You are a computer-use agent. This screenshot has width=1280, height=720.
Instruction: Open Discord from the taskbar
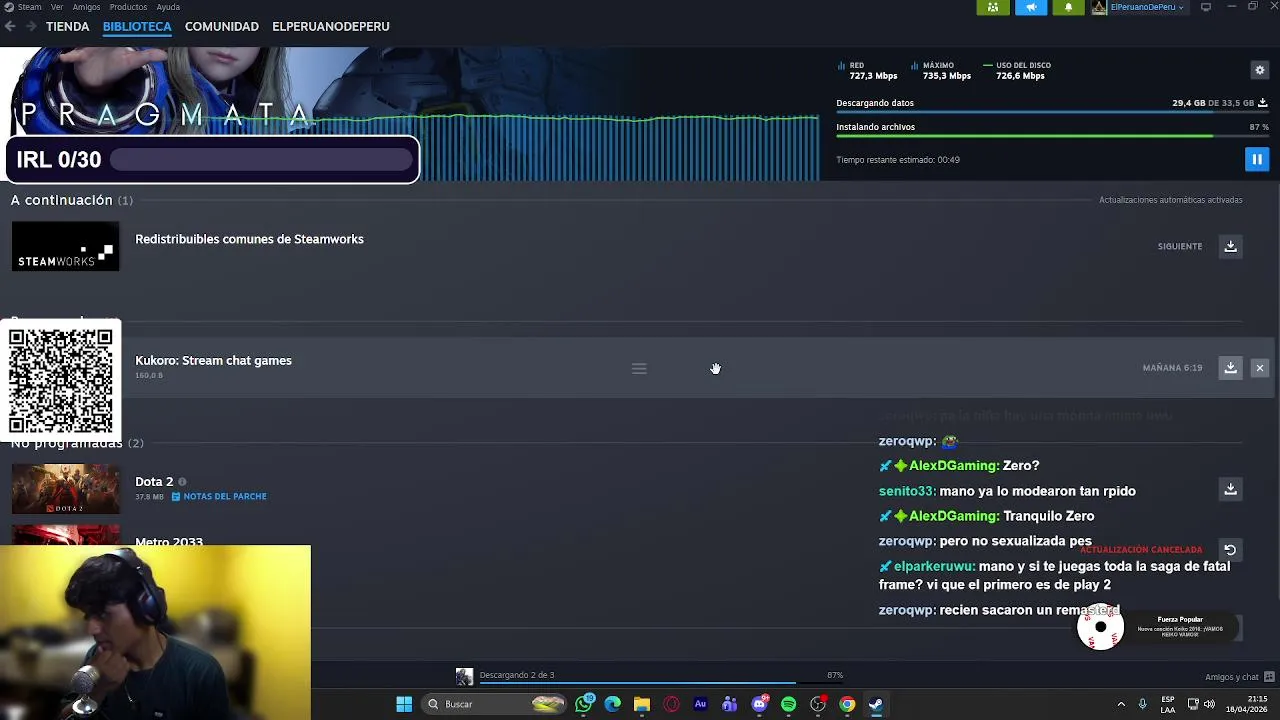click(x=759, y=704)
